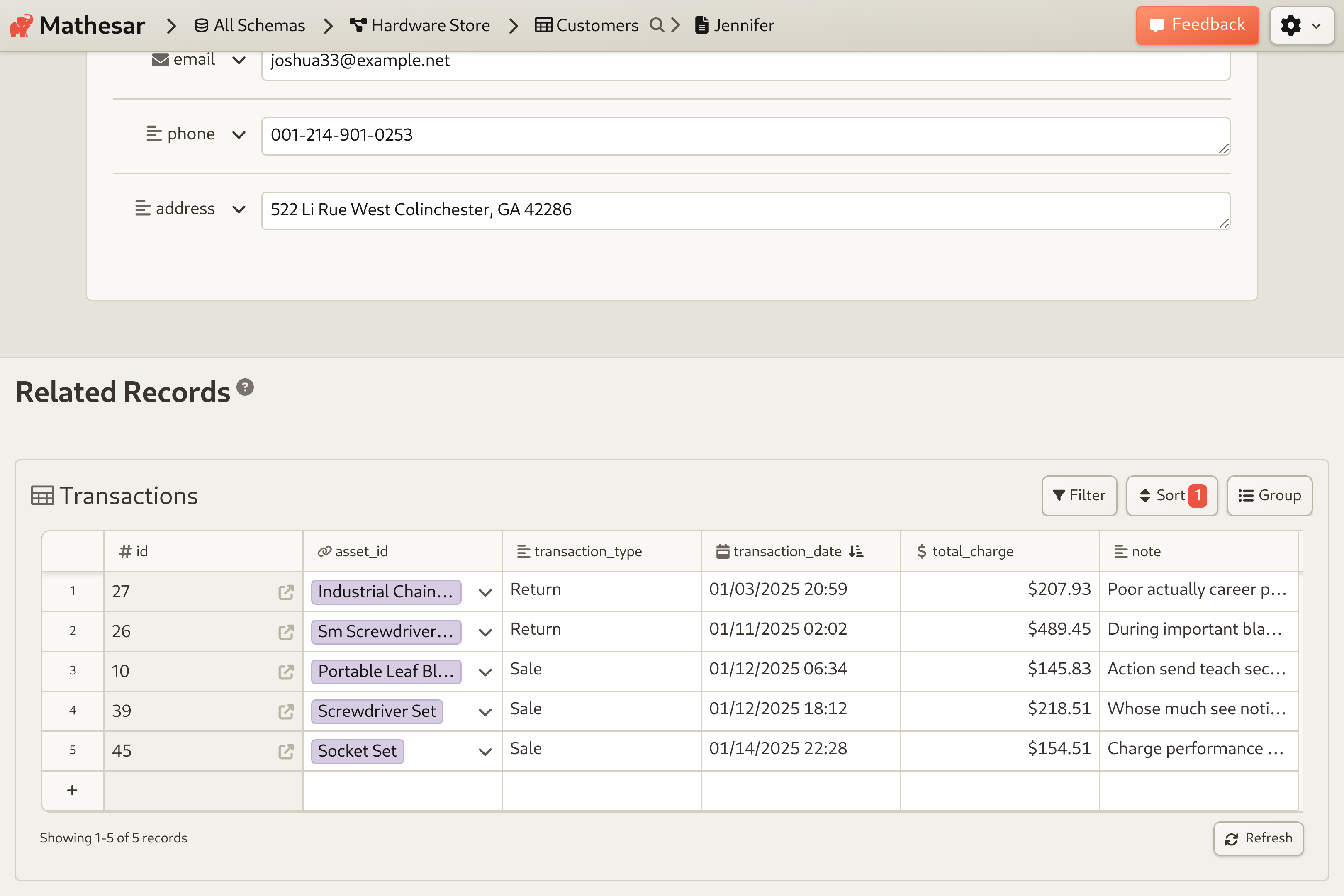Select the date cell 01/03/2025 20:59
Viewport: 1344px width, 896px height.
point(800,592)
